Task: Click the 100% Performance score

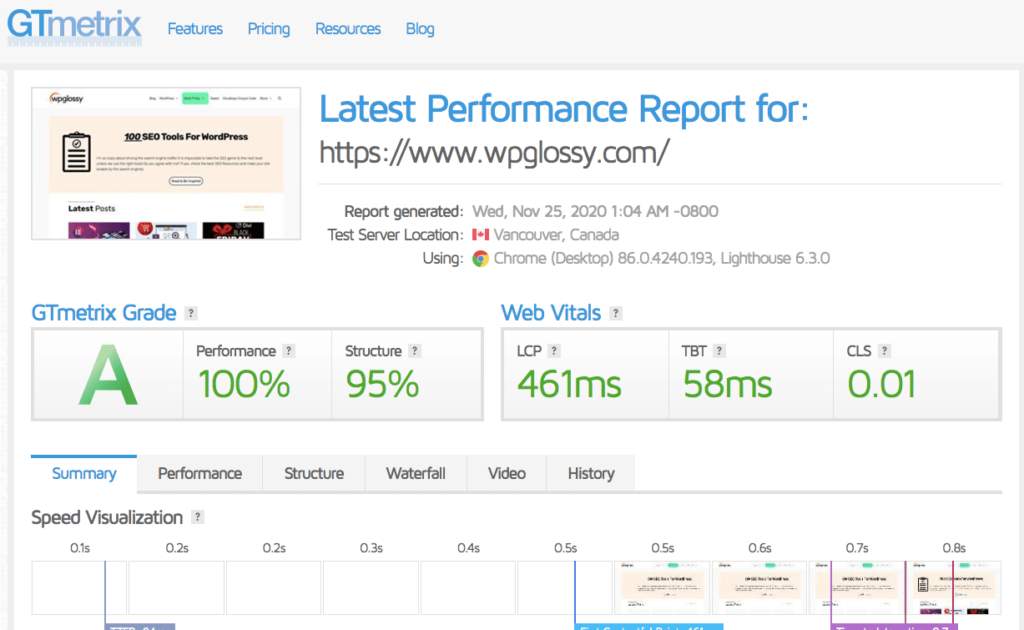Action: [x=244, y=384]
